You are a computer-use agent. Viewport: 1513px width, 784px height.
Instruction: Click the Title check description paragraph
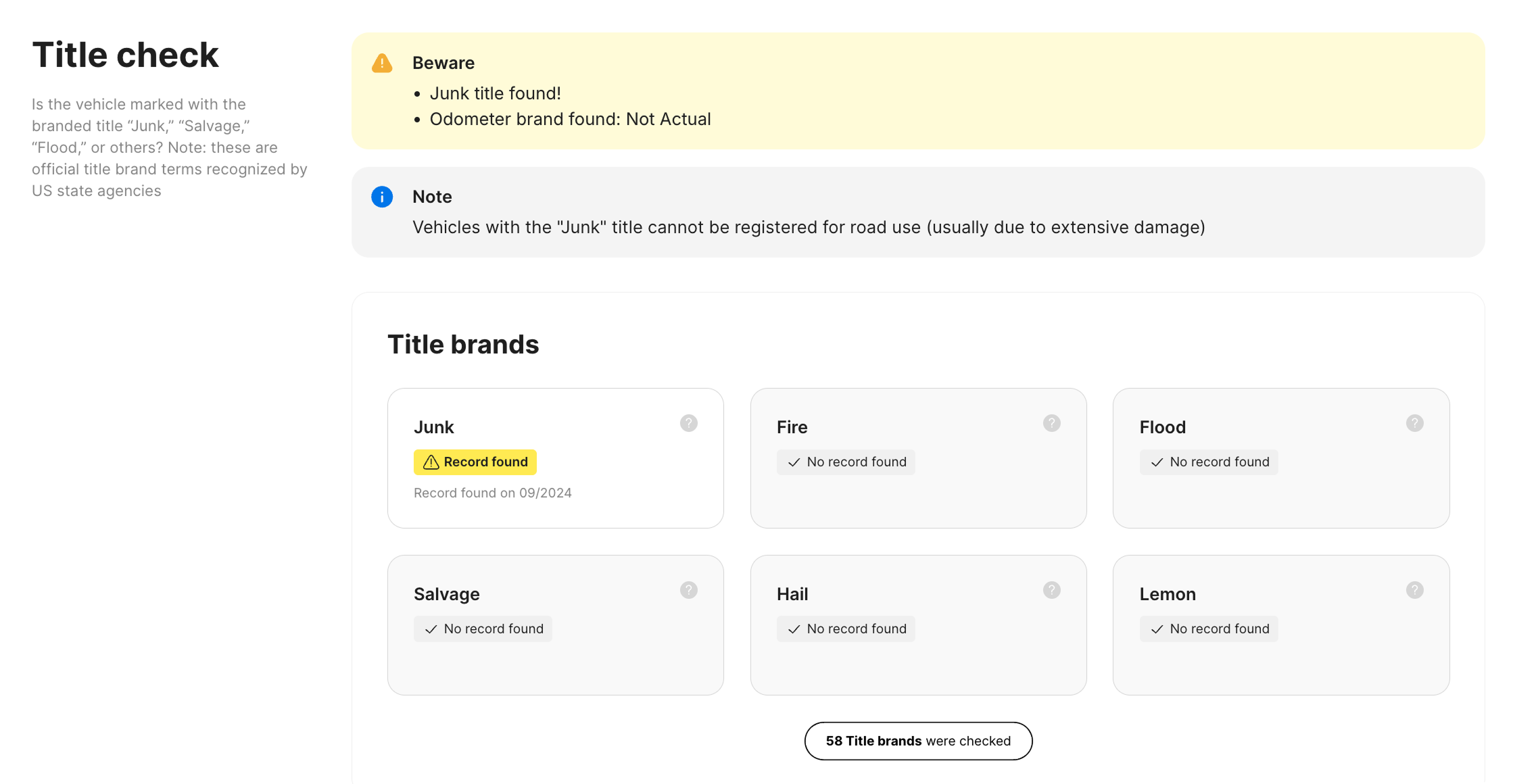(x=170, y=147)
